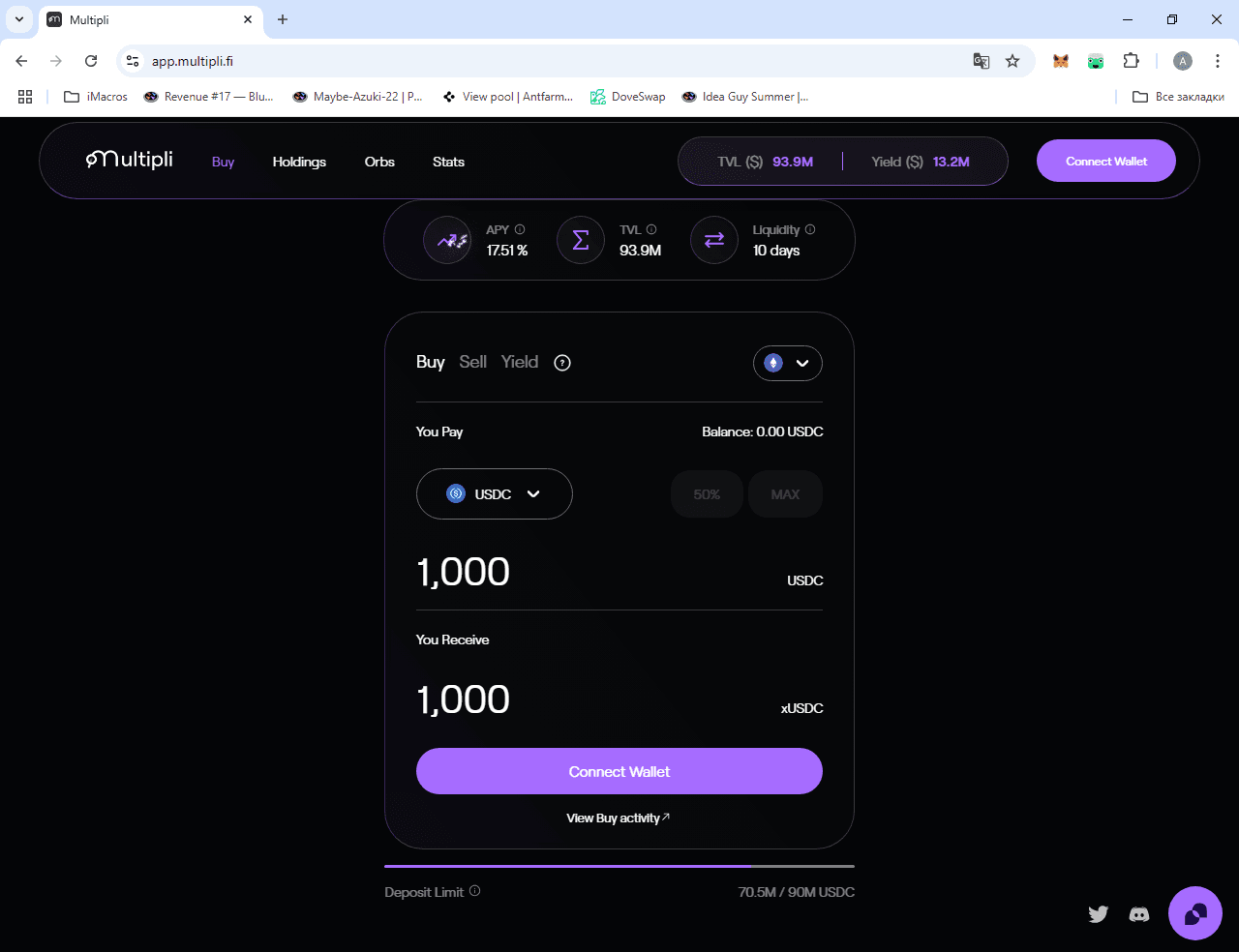Expand the USDC token dropdown

[x=494, y=494]
